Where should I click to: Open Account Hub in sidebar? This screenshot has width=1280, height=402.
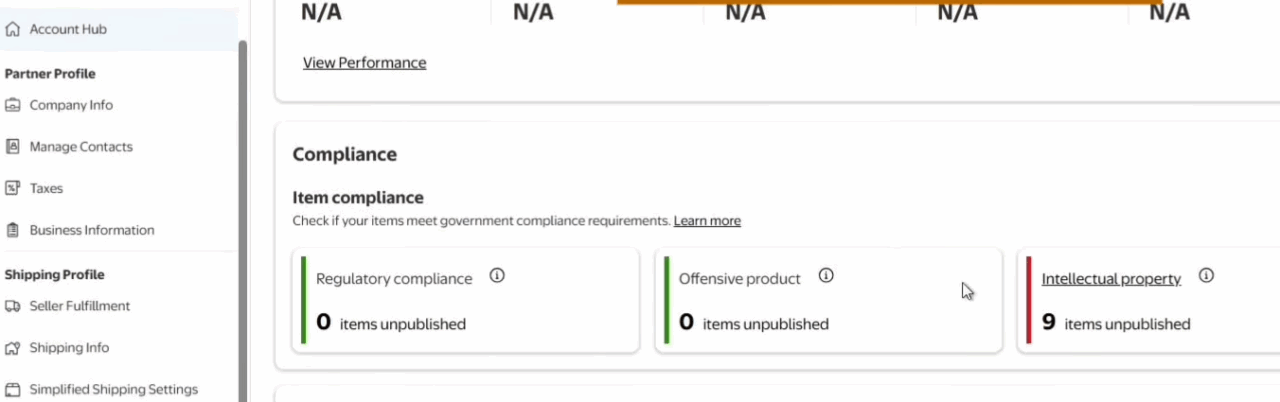coord(68,30)
